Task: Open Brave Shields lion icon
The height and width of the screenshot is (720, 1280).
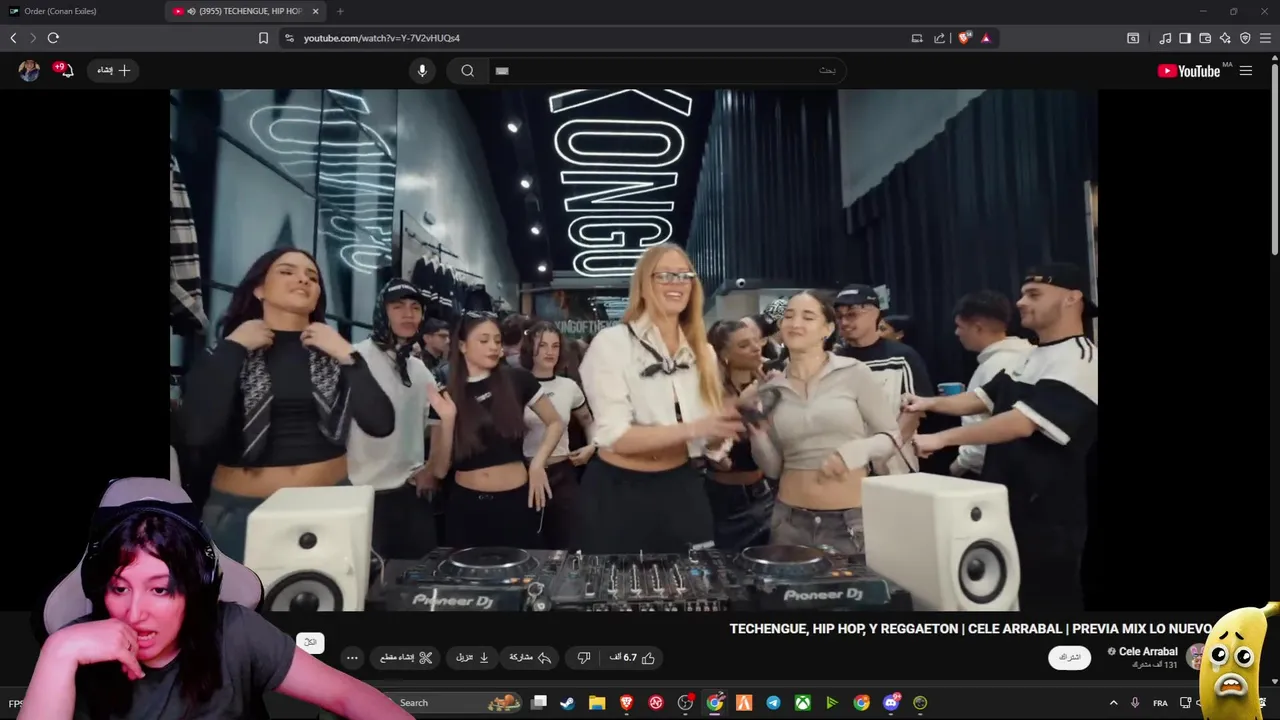Action: (965, 38)
